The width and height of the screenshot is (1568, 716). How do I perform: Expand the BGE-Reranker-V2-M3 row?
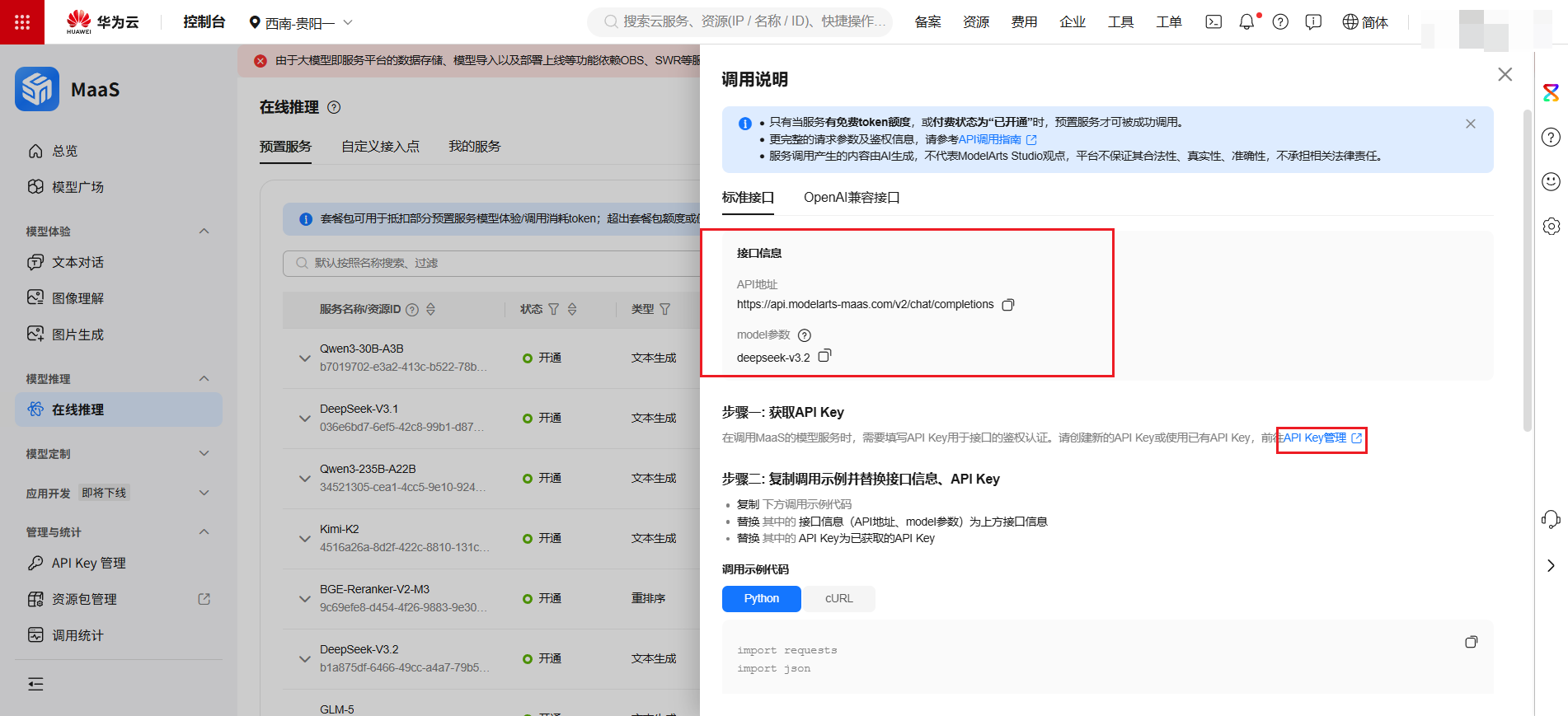click(304, 599)
